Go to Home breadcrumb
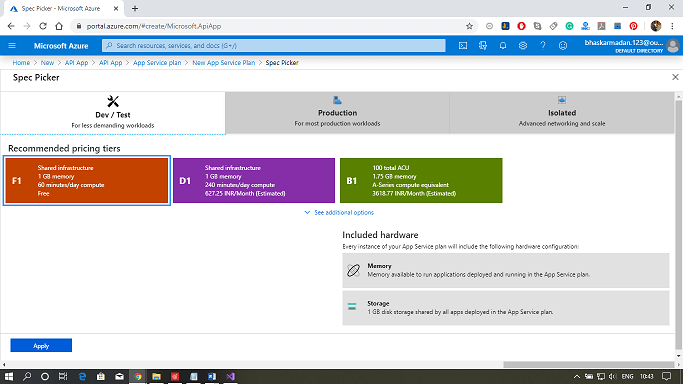Screen dimensions: 683x384 click(21, 63)
